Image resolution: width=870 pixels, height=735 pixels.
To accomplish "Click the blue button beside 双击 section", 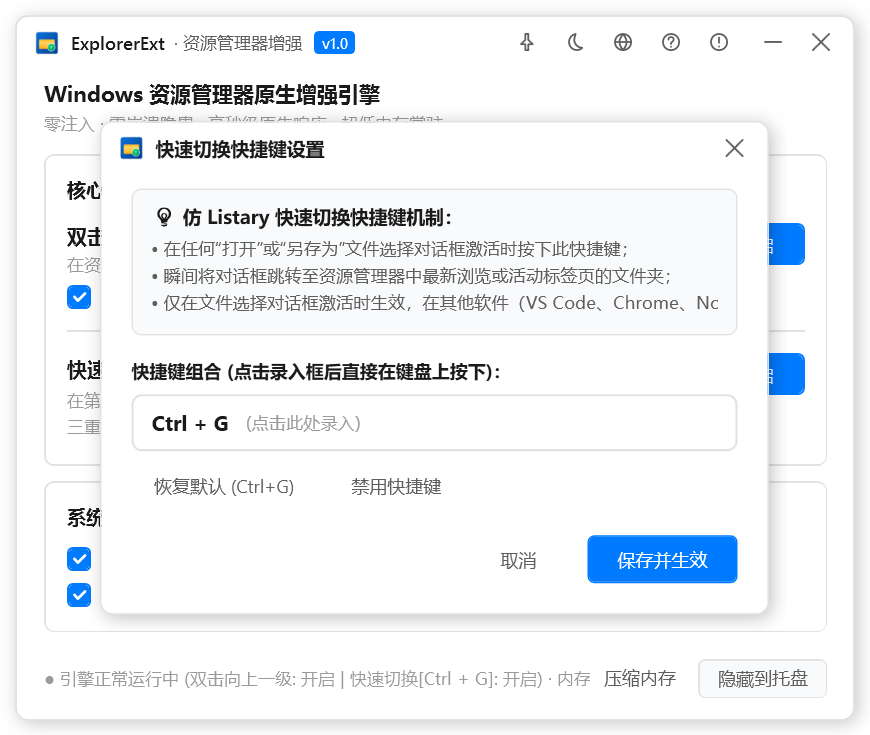I will click(786, 244).
